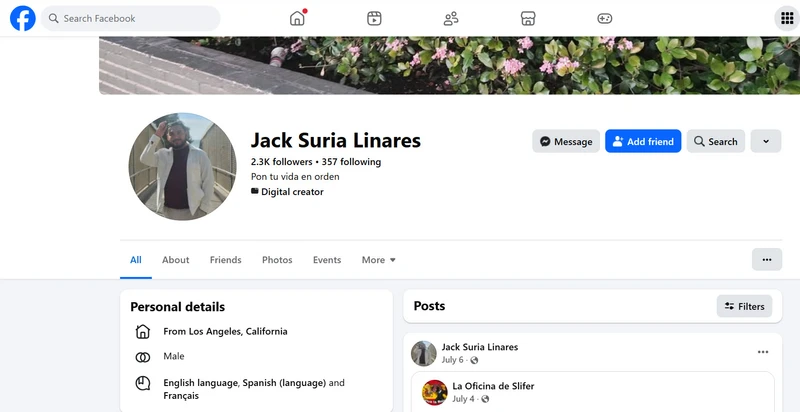The image size is (800, 412).
Task: Select the All tab
Action: tap(136, 260)
